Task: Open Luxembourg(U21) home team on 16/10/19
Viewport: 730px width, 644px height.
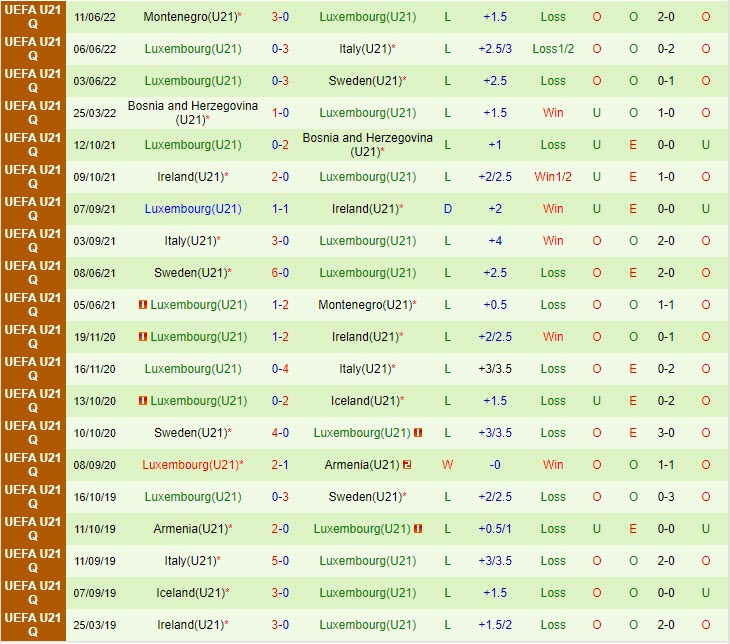Action: (x=193, y=497)
